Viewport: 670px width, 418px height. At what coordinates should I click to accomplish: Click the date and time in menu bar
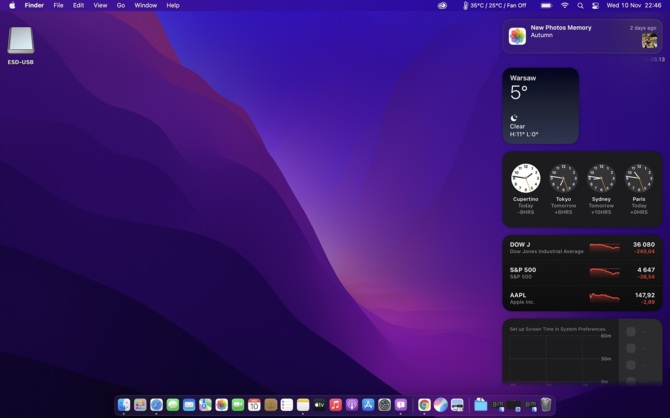[x=634, y=5]
